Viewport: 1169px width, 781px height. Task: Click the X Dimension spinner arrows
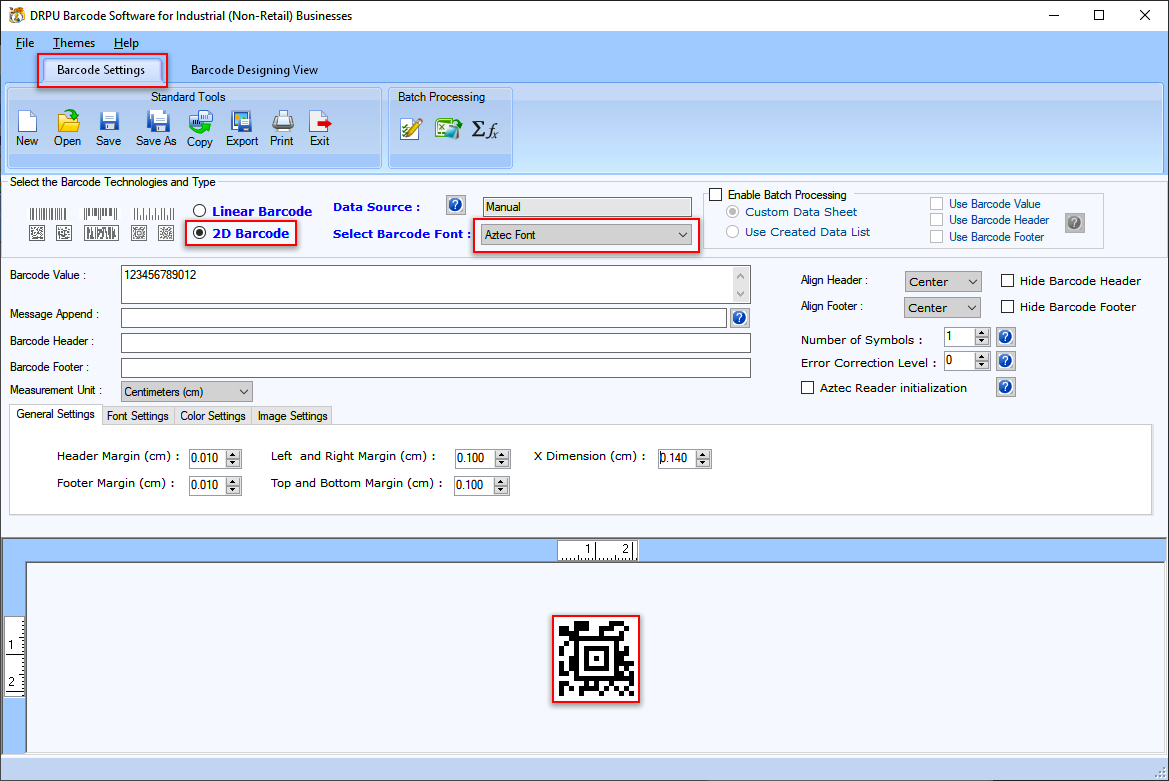[703, 458]
